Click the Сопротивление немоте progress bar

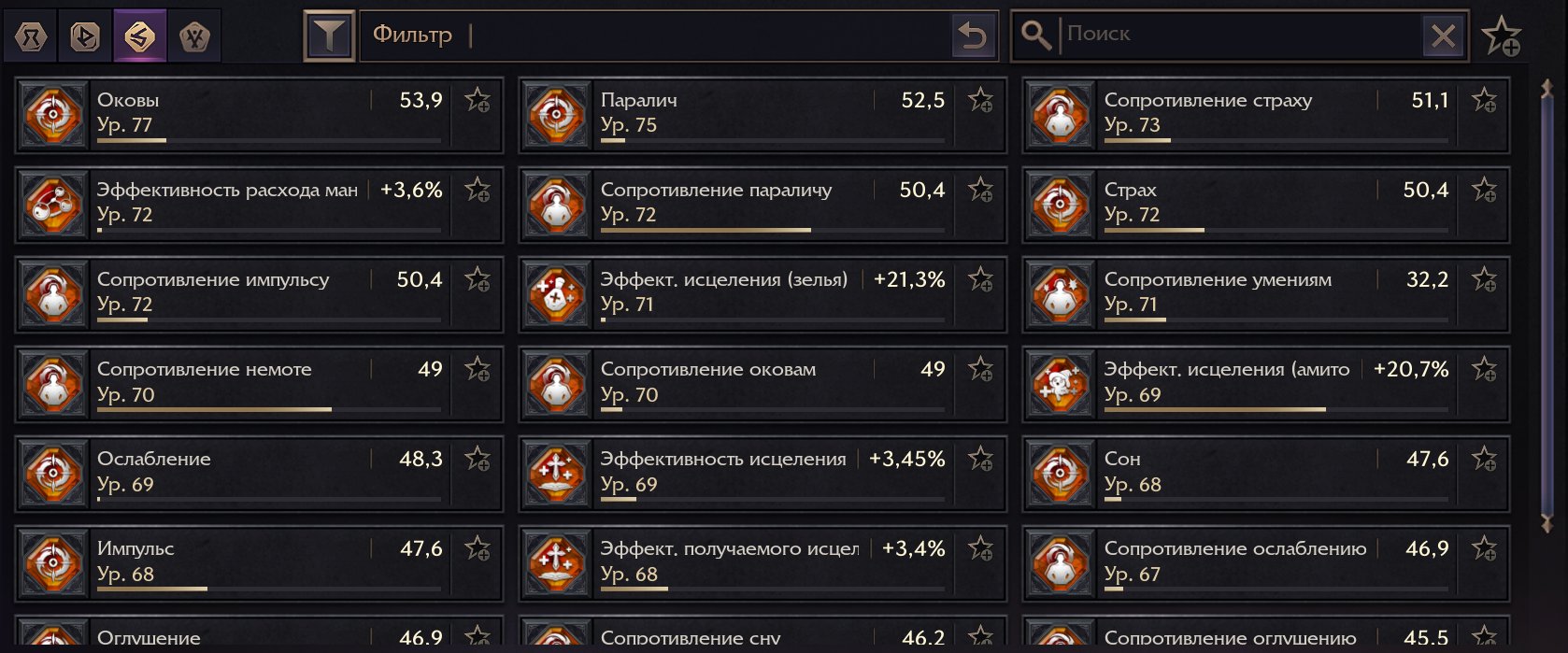pos(269,409)
